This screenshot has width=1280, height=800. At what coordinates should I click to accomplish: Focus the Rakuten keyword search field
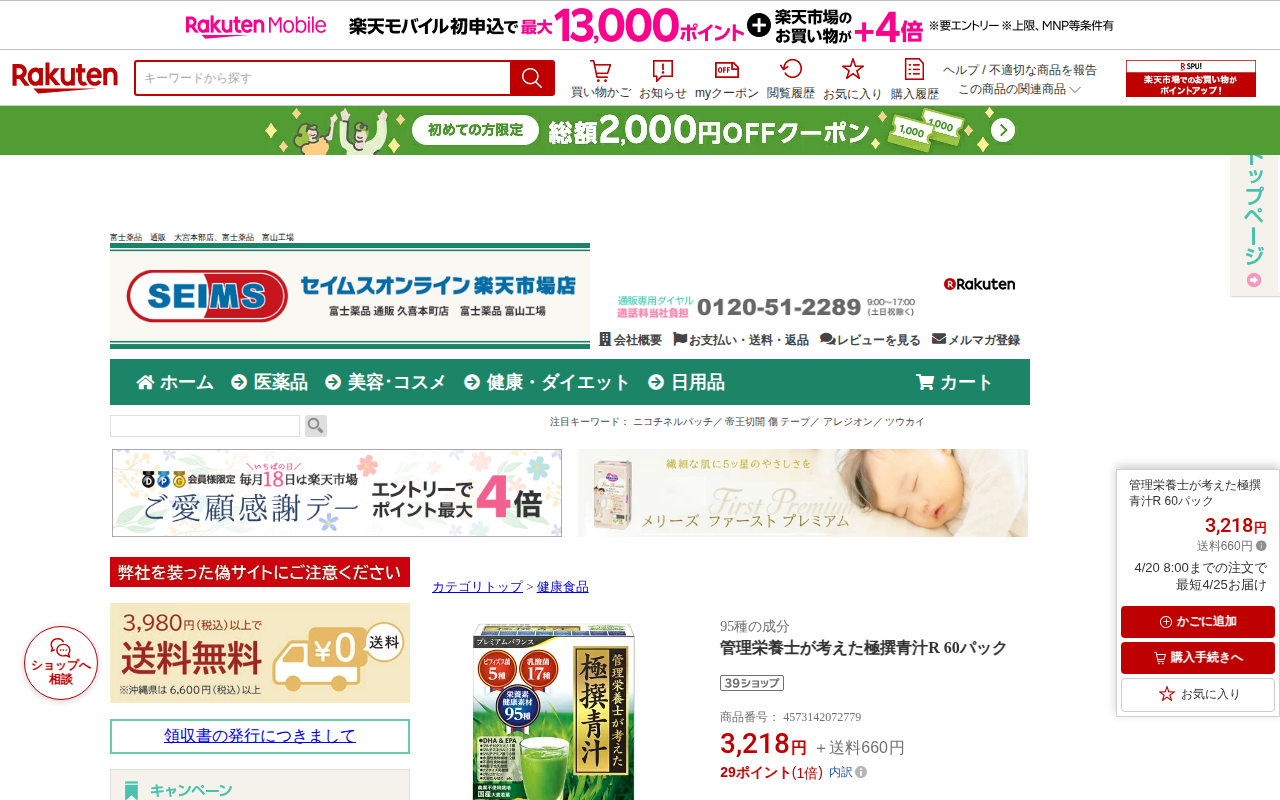323,78
